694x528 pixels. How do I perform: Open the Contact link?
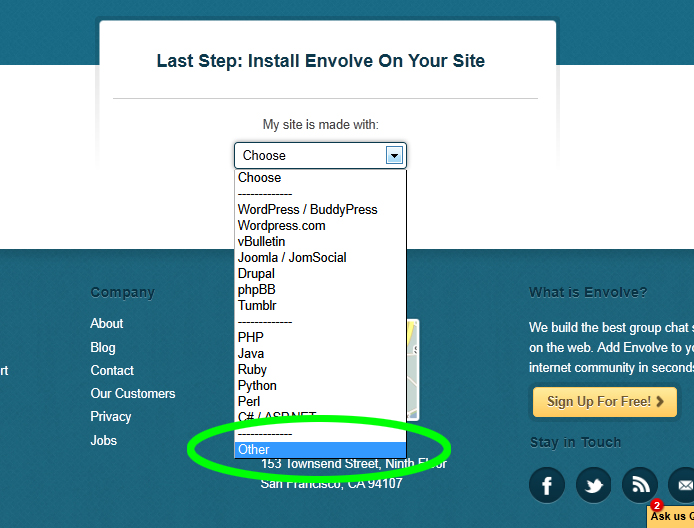(112, 370)
